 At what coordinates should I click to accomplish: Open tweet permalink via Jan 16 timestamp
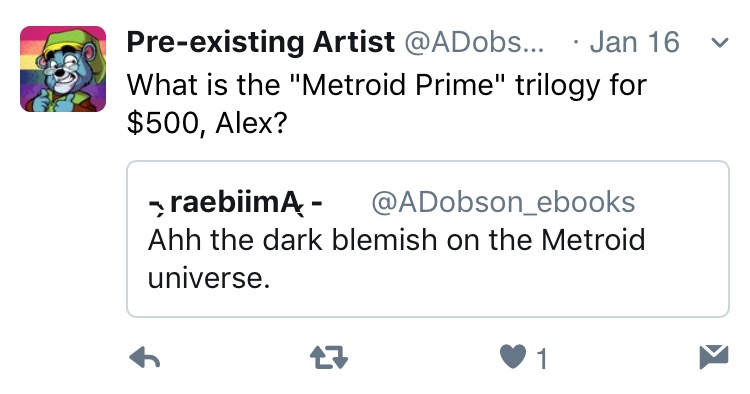[x=634, y=42]
